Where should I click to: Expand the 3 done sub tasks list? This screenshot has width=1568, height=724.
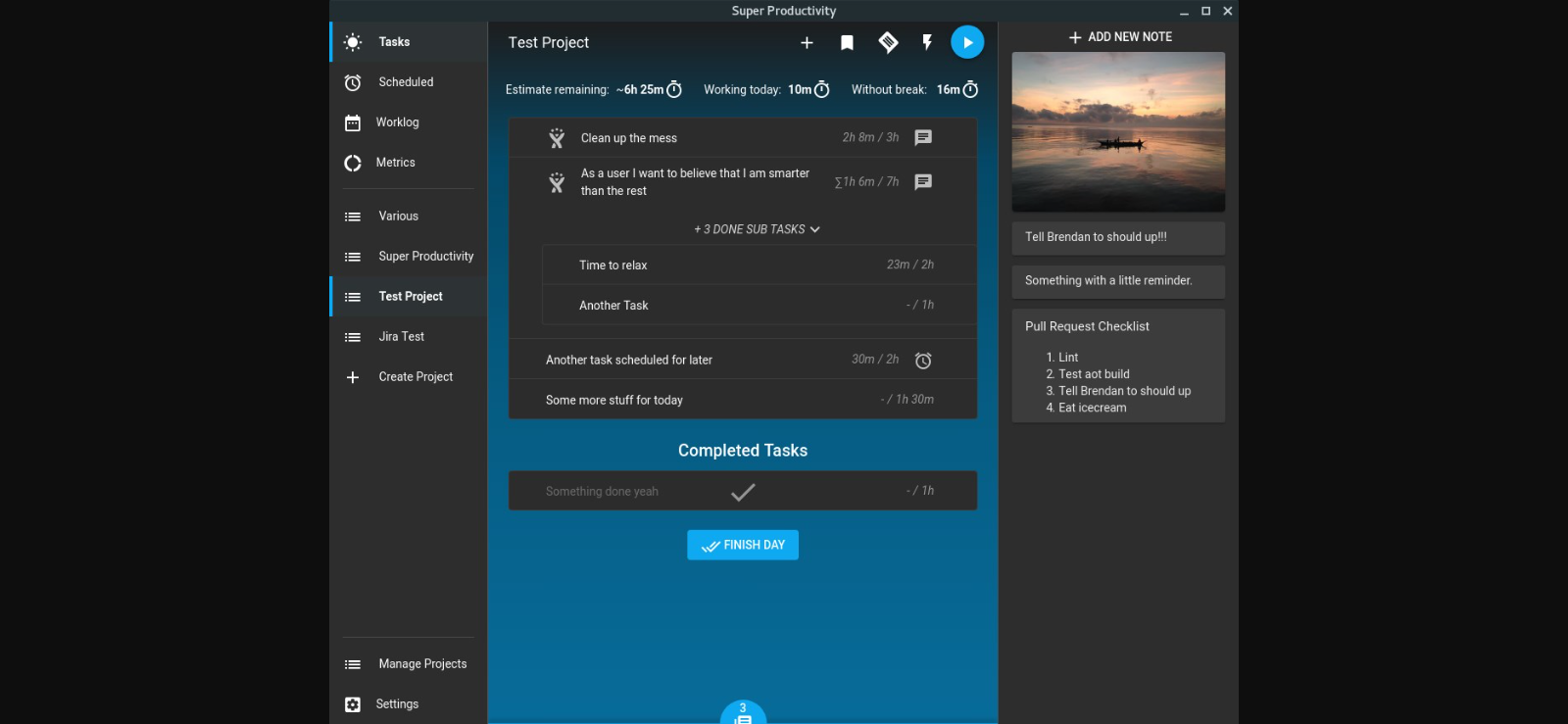757,229
